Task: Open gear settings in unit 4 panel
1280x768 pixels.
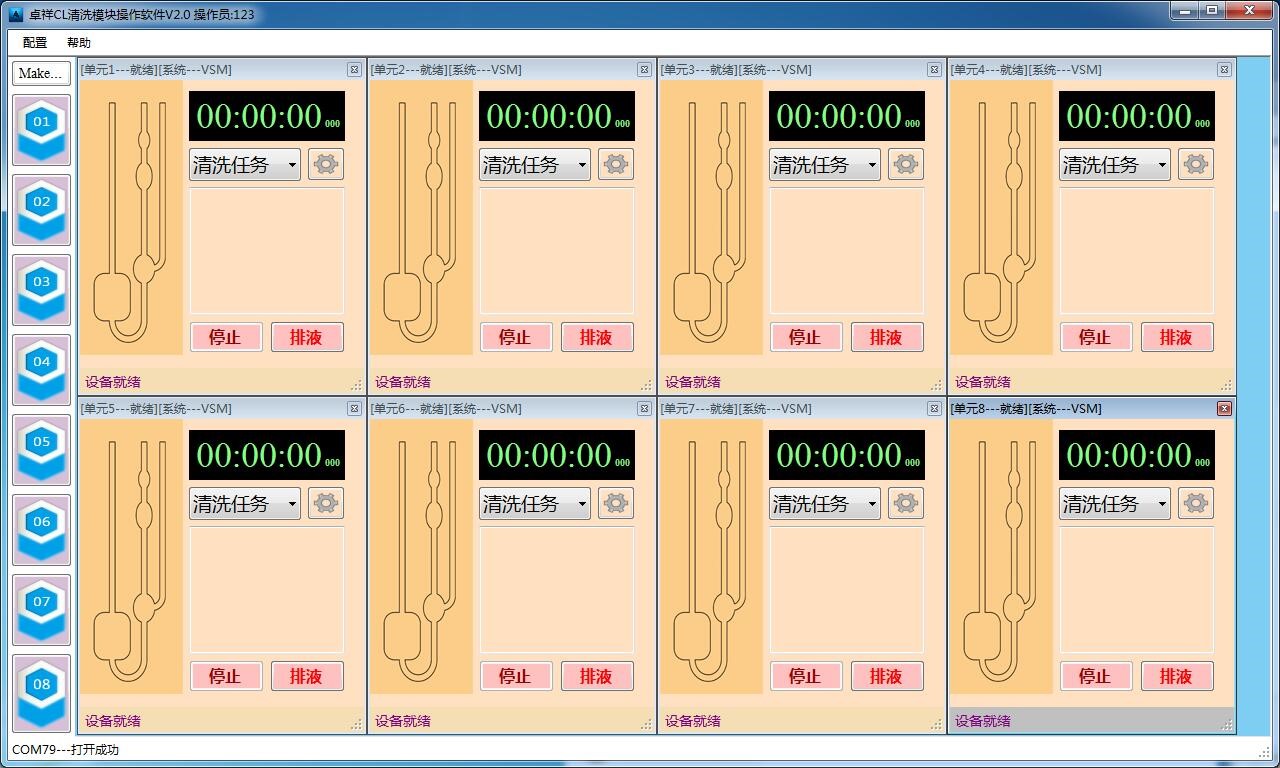Action: pyautogui.click(x=1195, y=164)
